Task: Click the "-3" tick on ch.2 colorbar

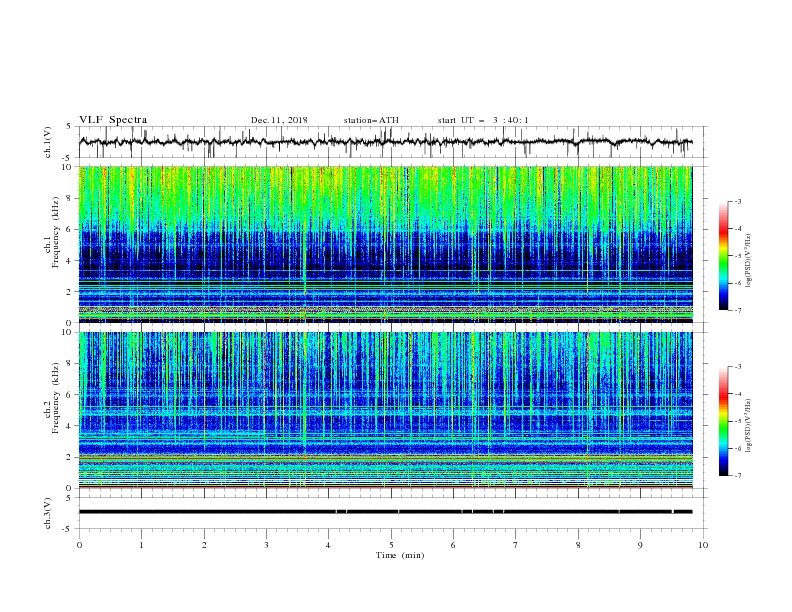Action: 738,367
